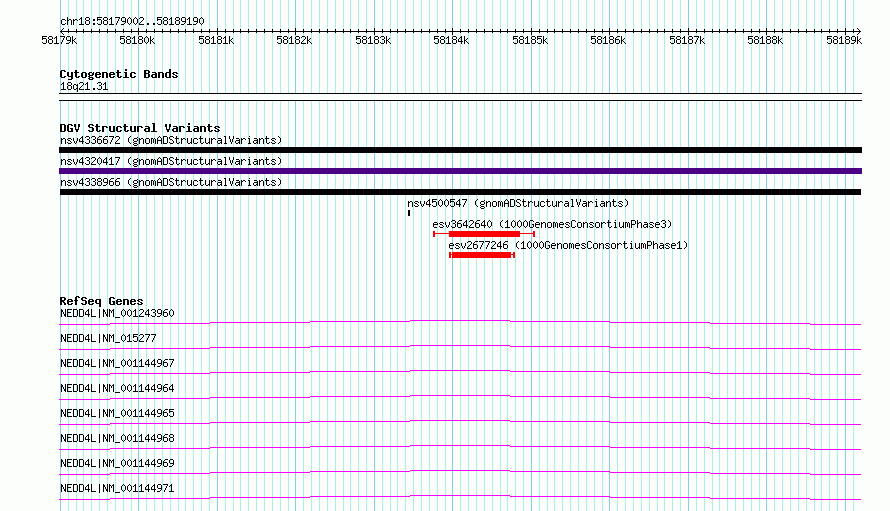Click the magenta line for NM_001144971

(x=460, y=497)
